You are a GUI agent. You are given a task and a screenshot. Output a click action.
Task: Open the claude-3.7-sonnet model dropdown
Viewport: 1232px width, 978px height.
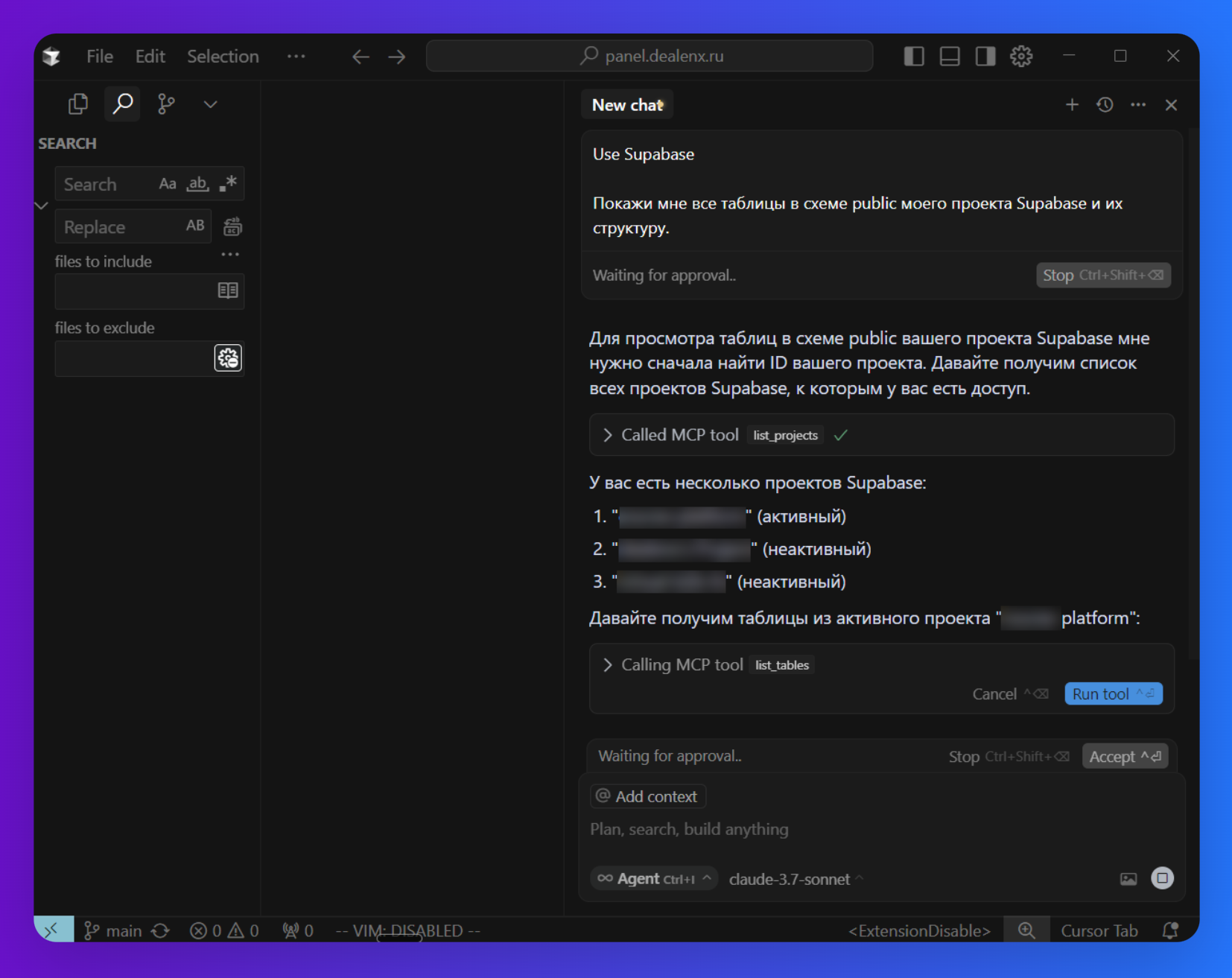tap(796, 879)
